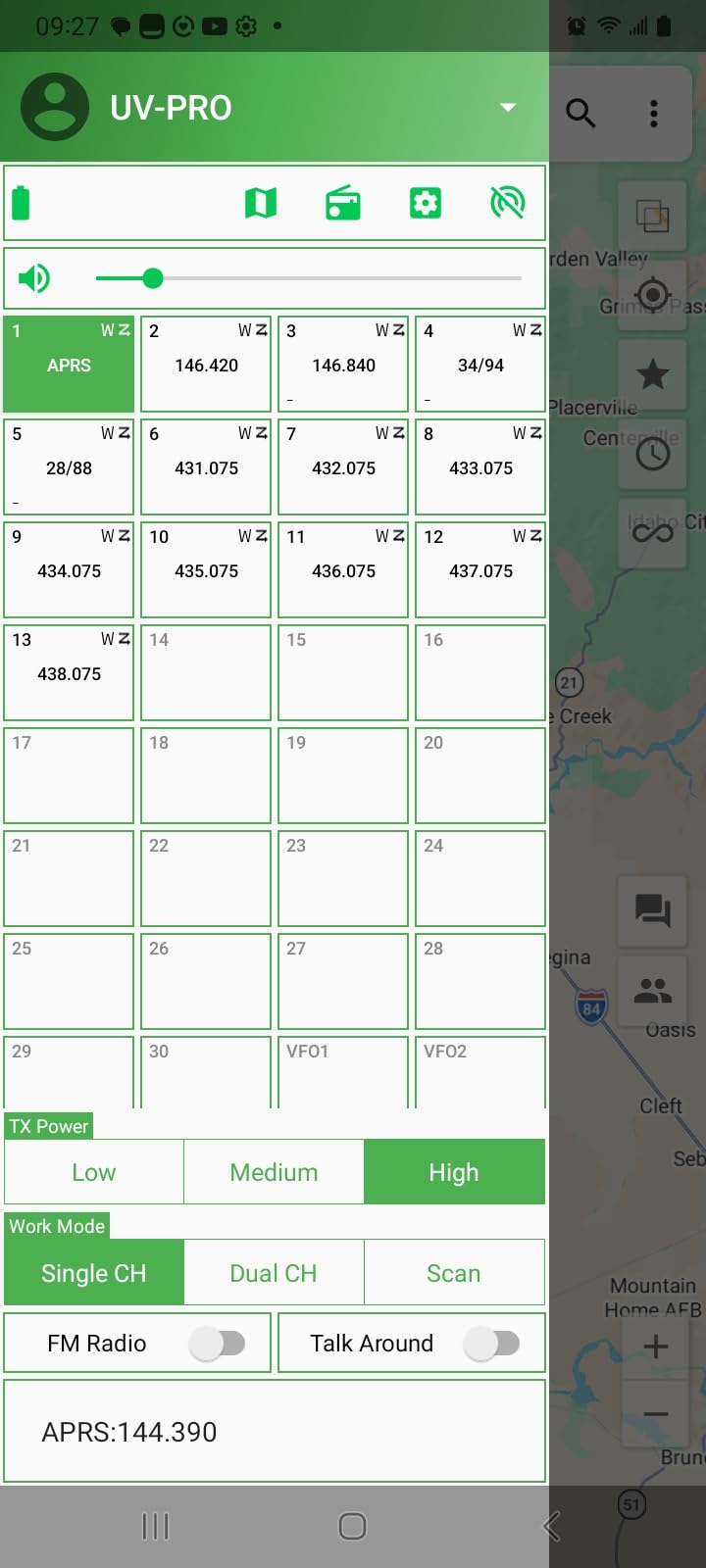Center map on my location
706x1568 pixels.
[653, 294]
